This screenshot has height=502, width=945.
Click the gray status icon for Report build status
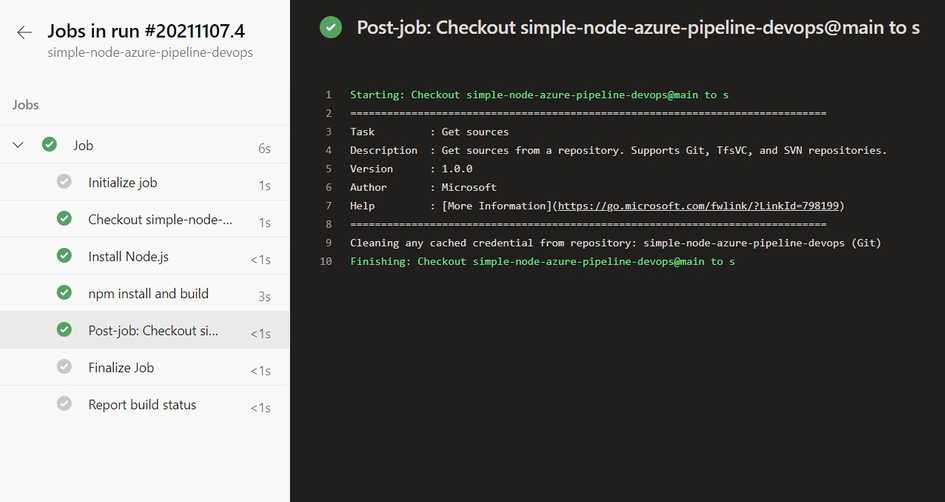(64, 403)
